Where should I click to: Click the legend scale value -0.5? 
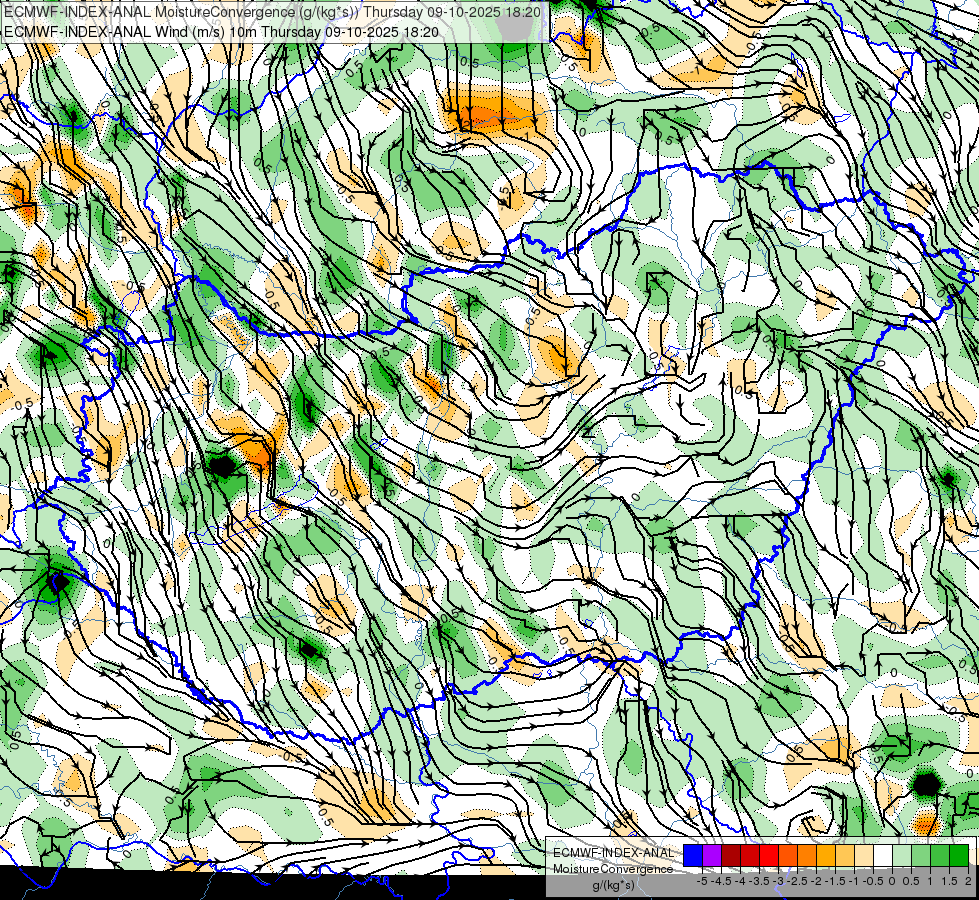click(x=873, y=881)
